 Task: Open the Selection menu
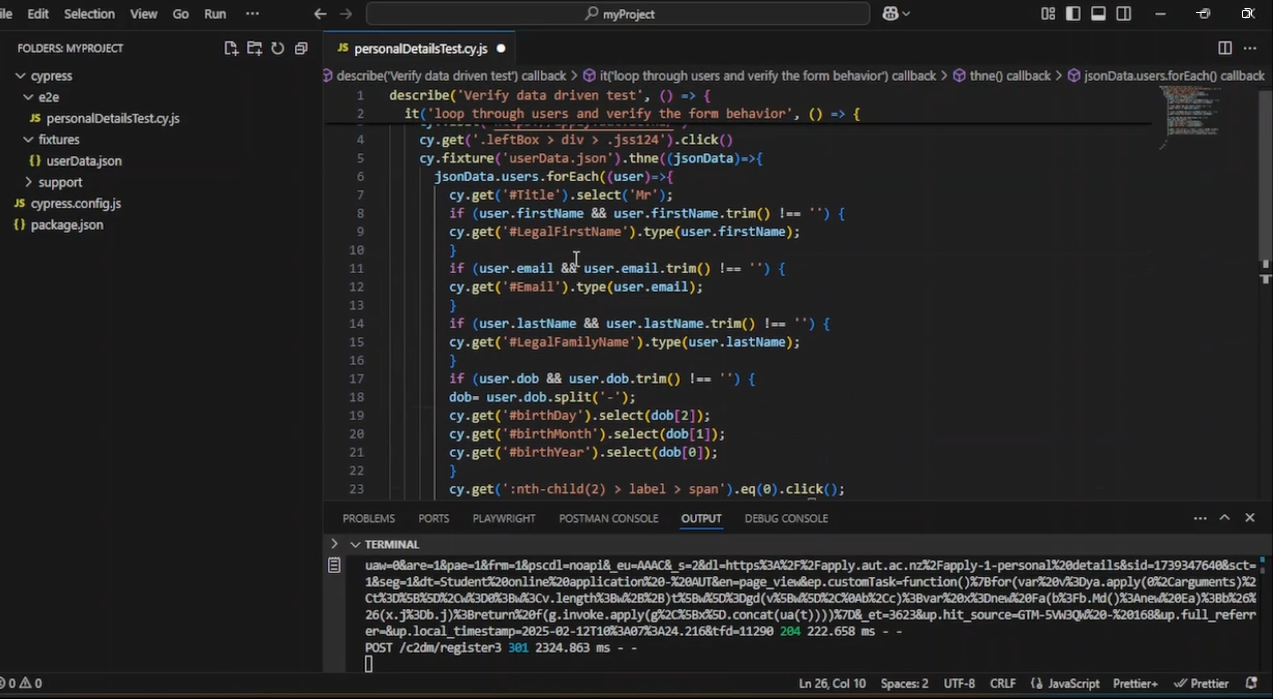89,14
